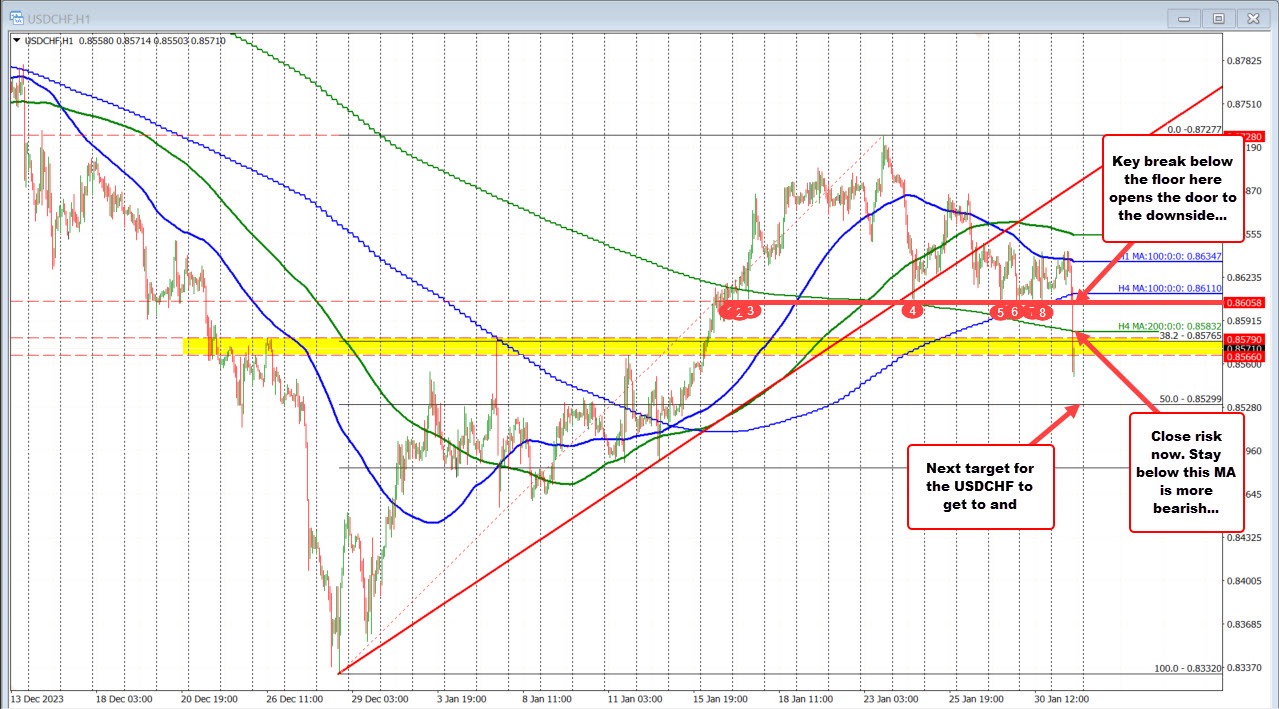1279x709 pixels.
Task: Click the chart window minimize button
Action: click(1183, 17)
